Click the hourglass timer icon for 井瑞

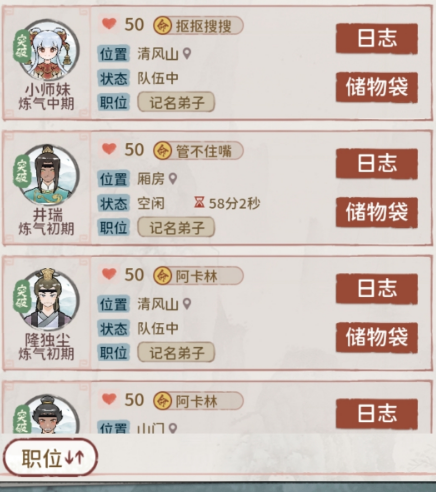[x=199, y=202]
